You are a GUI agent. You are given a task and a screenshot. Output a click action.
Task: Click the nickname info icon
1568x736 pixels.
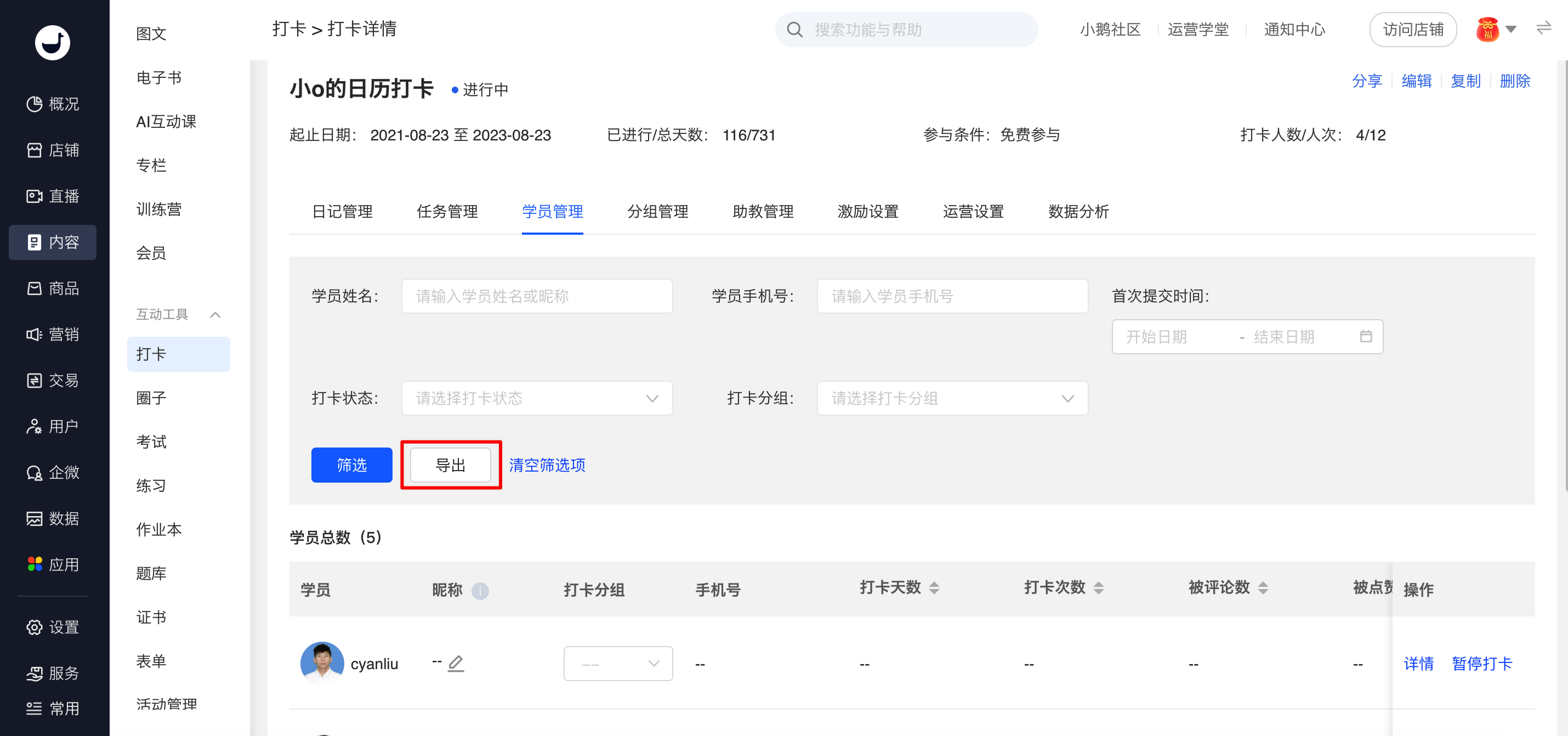pos(480,591)
